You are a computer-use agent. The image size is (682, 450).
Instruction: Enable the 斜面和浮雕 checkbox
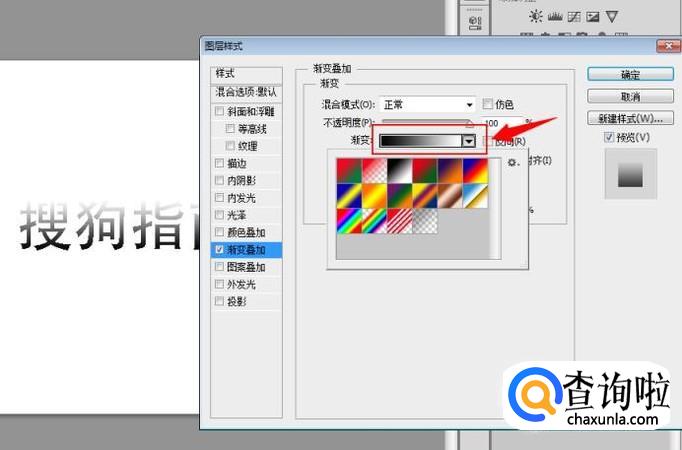tap(219, 111)
